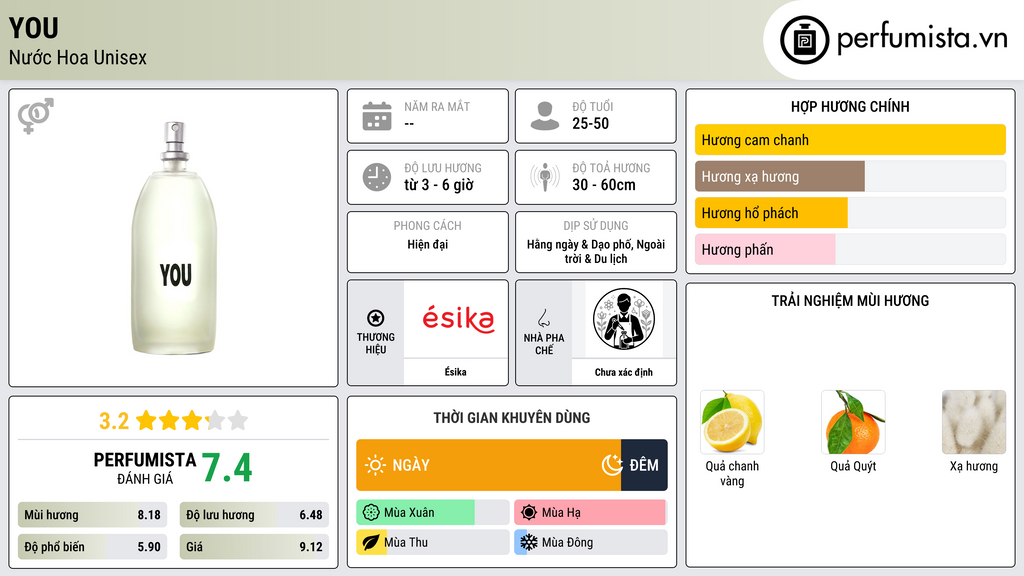Click the Độ phổ biến 5.90 score bar
1024x576 pixels.
[x=93, y=547]
